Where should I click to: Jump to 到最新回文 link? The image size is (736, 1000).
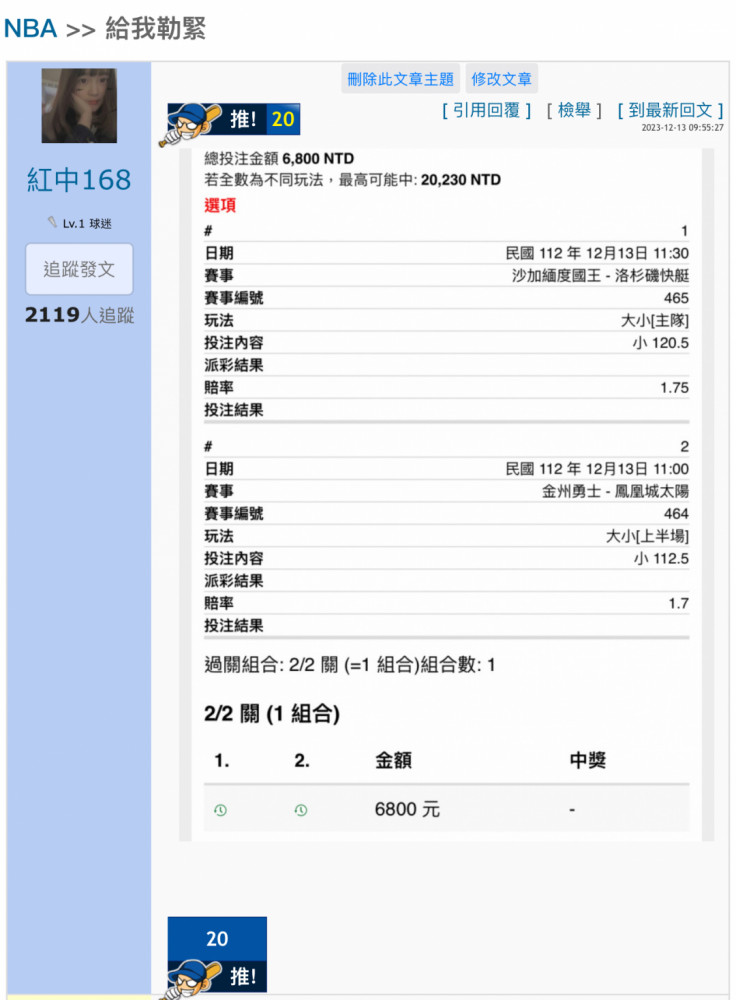(670, 110)
